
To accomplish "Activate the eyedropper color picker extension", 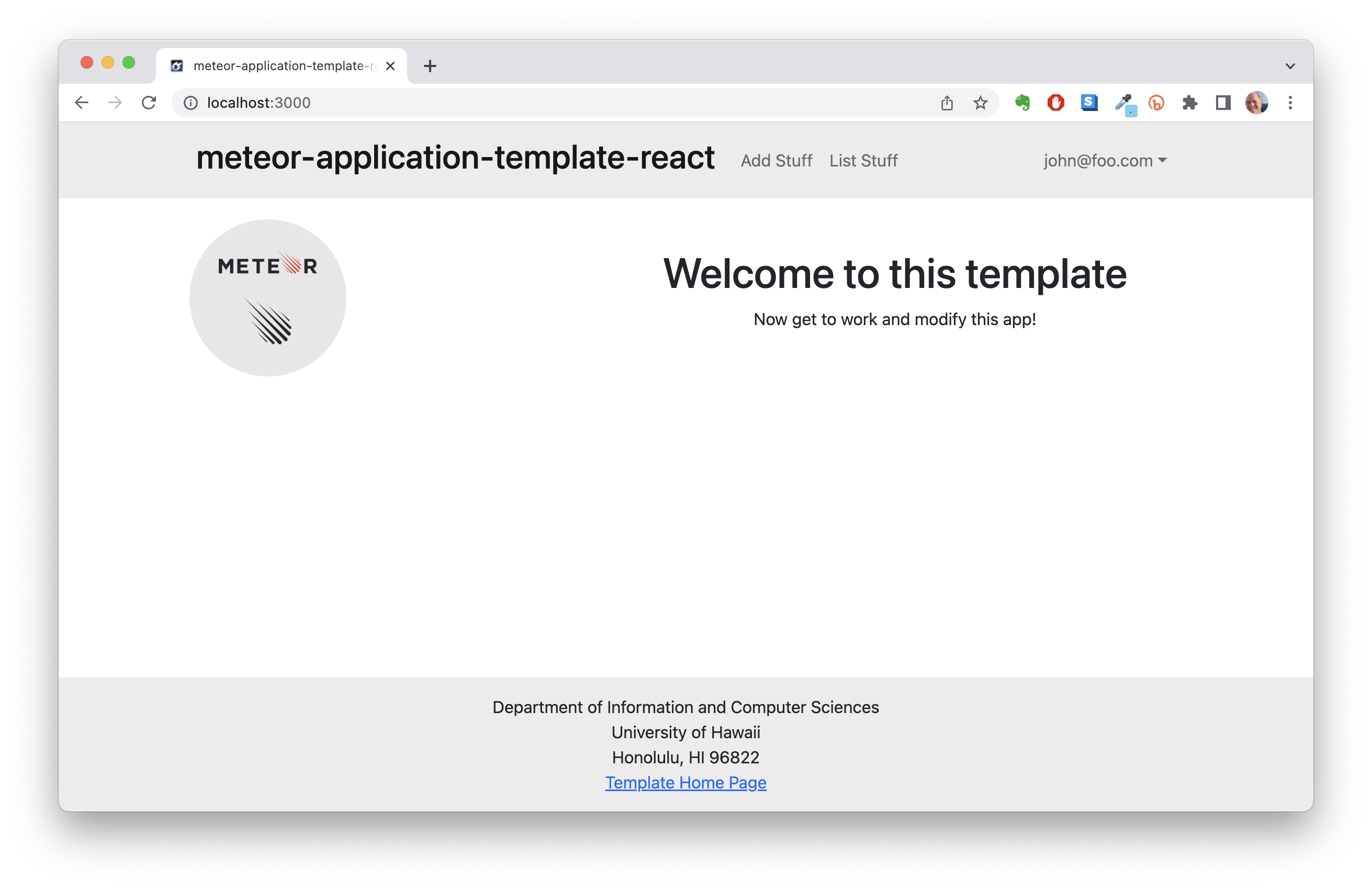I will click(1123, 104).
